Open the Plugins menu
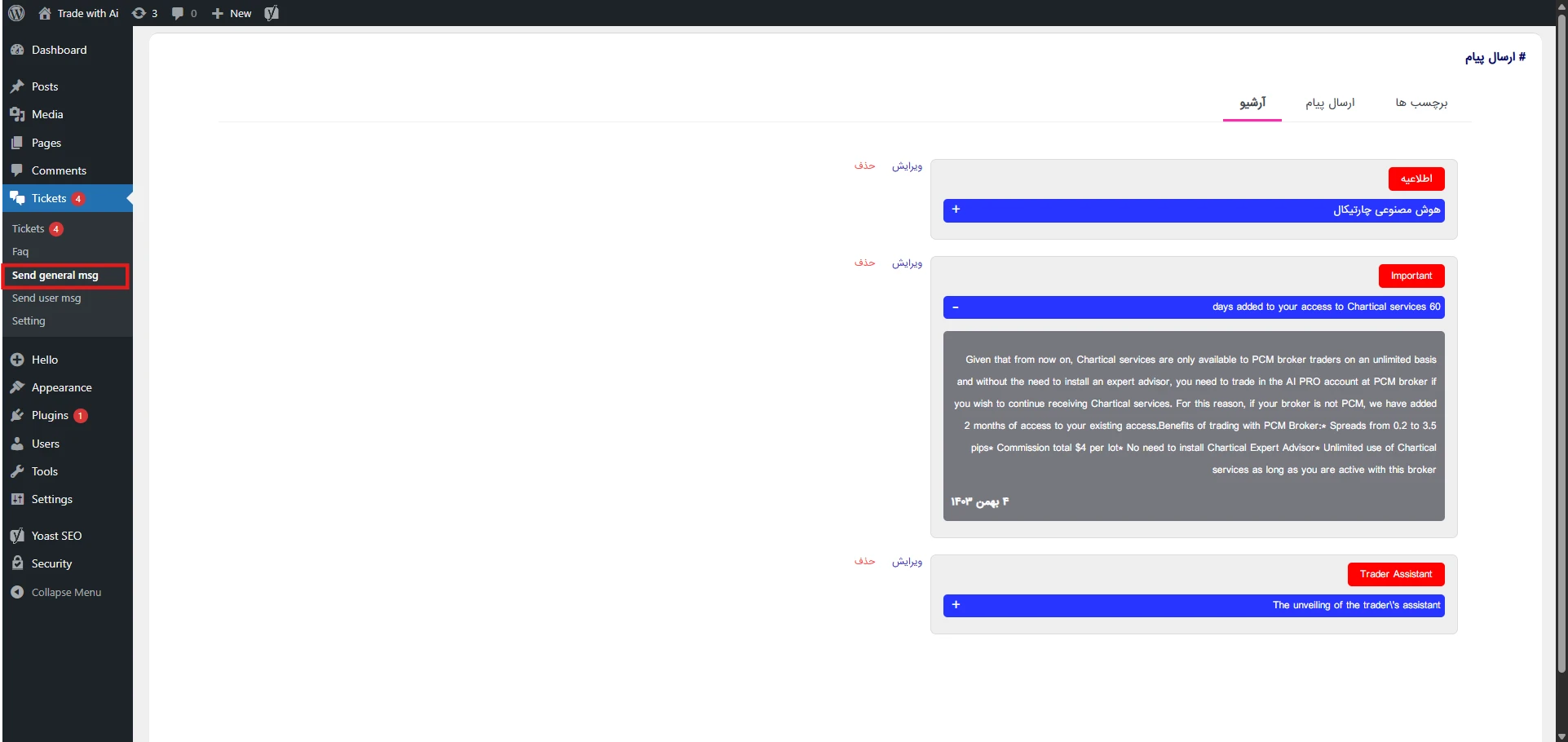The height and width of the screenshot is (742, 1568). 50,416
